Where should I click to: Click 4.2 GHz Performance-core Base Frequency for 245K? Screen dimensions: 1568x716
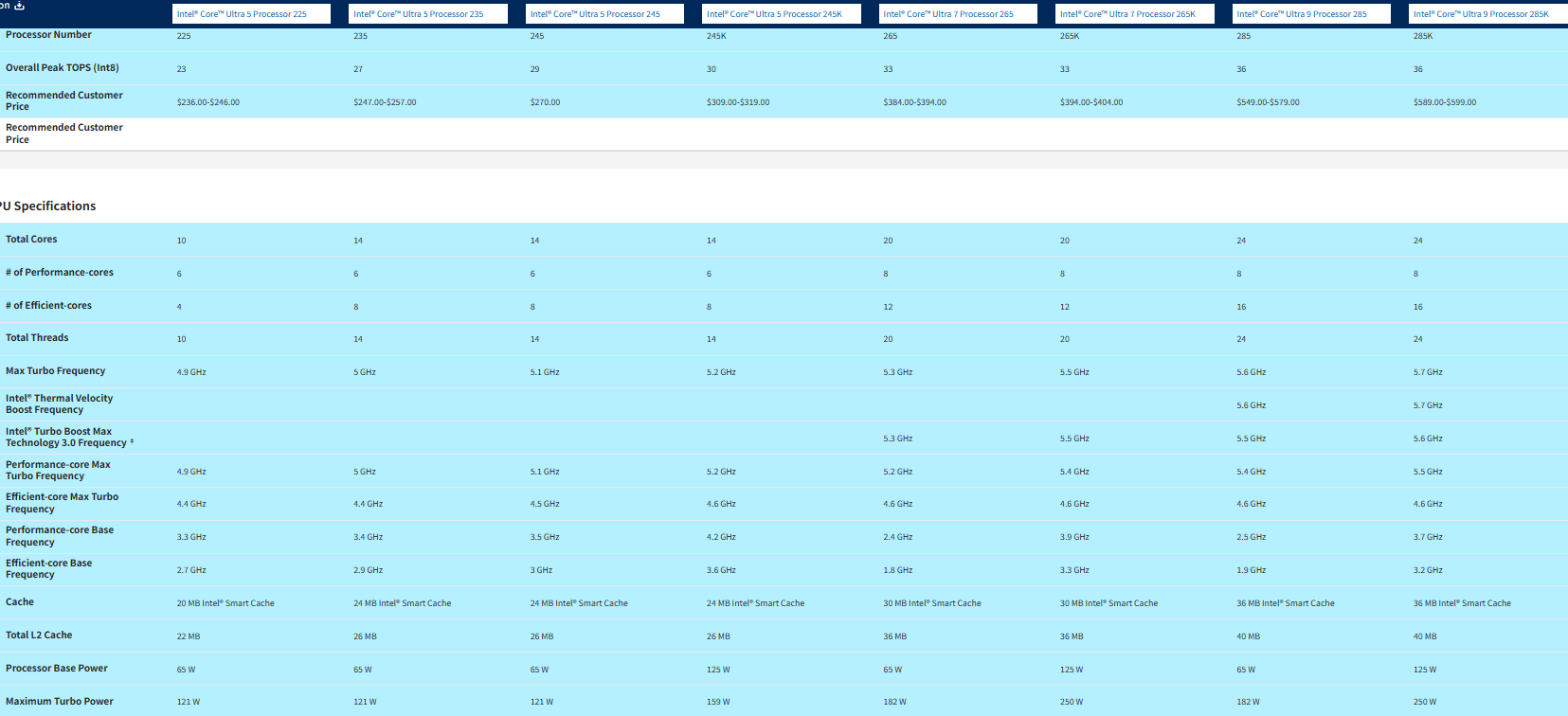[x=721, y=537]
